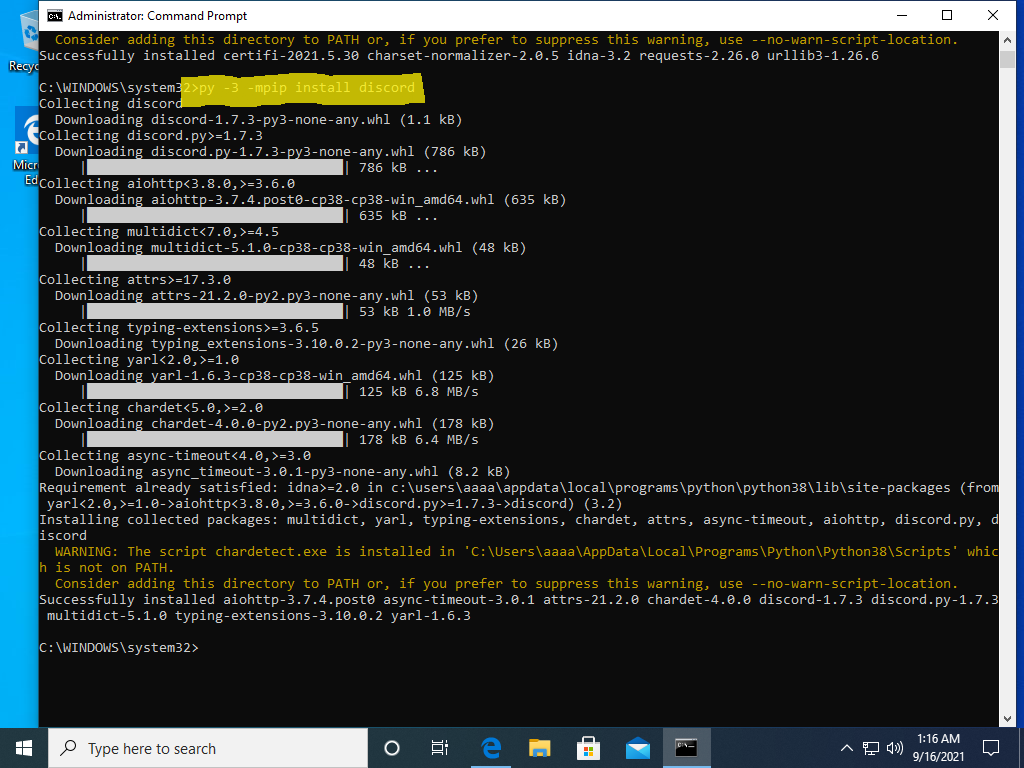Image resolution: width=1024 pixels, height=768 pixels.
Task: Click 'Collecting chardet<5.0,>=2.0' line
Action: (151, 408)
